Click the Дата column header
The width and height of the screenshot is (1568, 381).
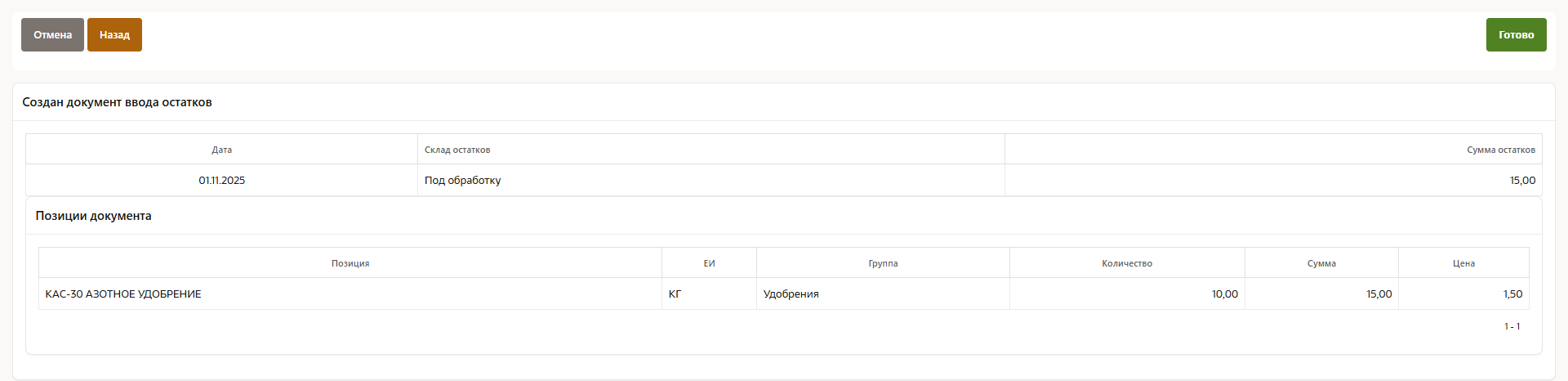point(221,150)
